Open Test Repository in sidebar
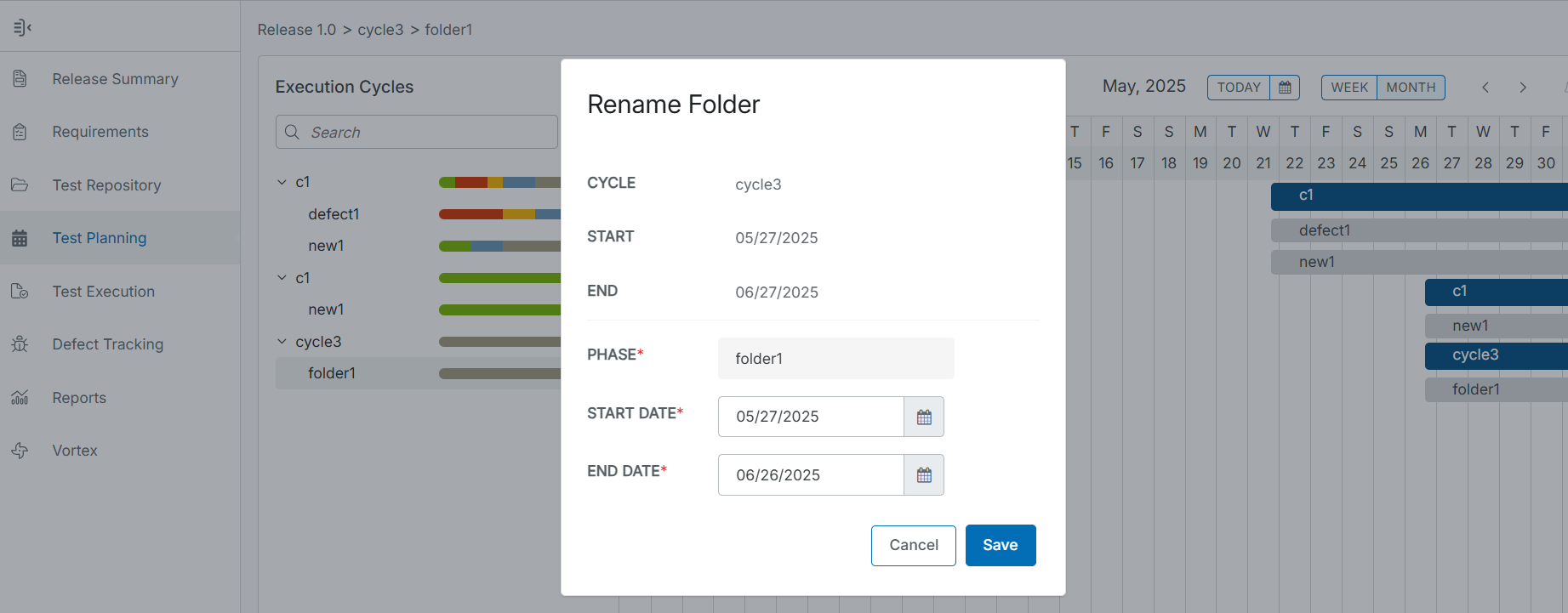Screen dimensions: 1568x613 [x=106, y=185]
